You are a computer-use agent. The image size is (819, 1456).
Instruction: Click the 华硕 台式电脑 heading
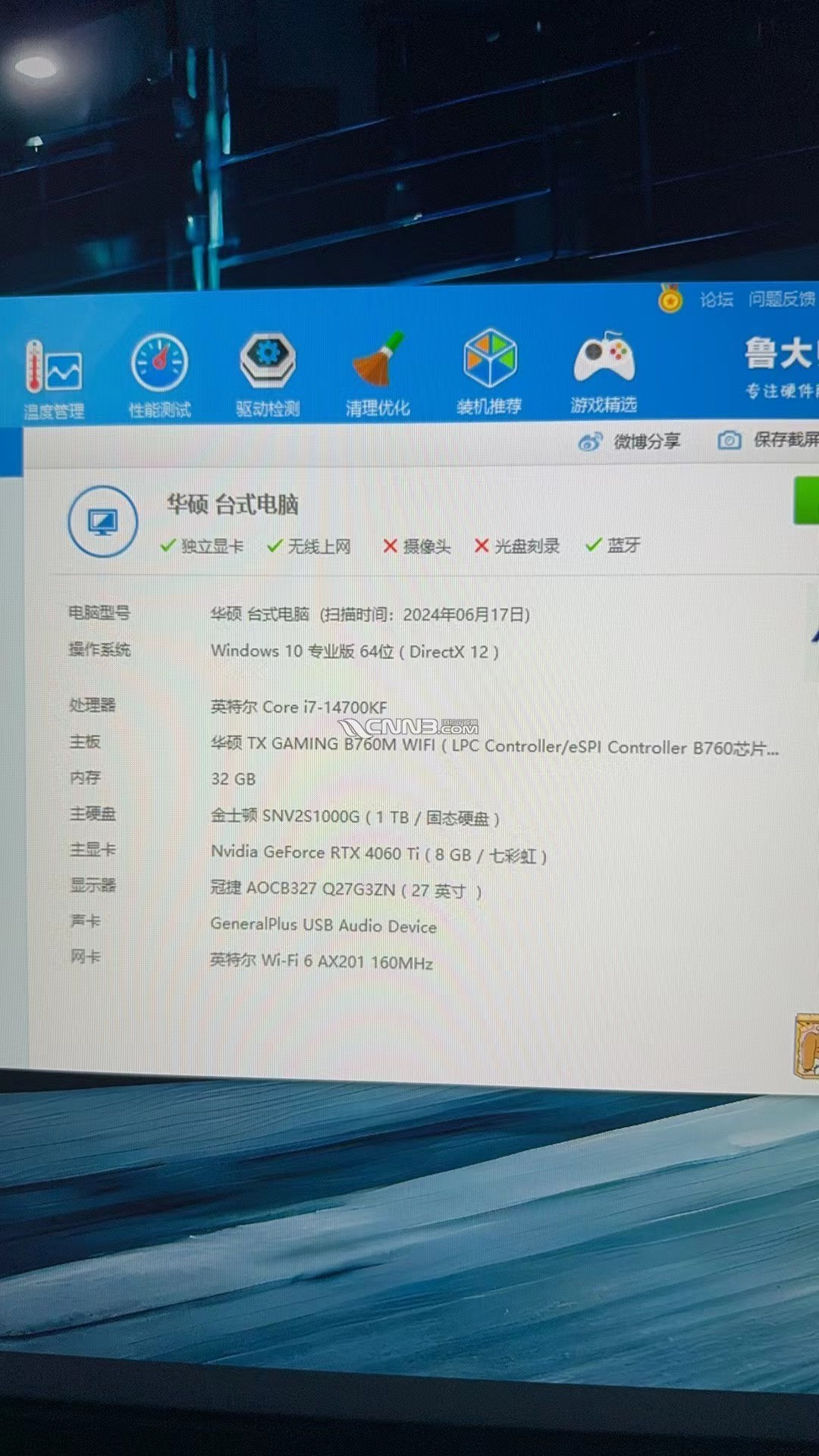click(x=233, y=504)
